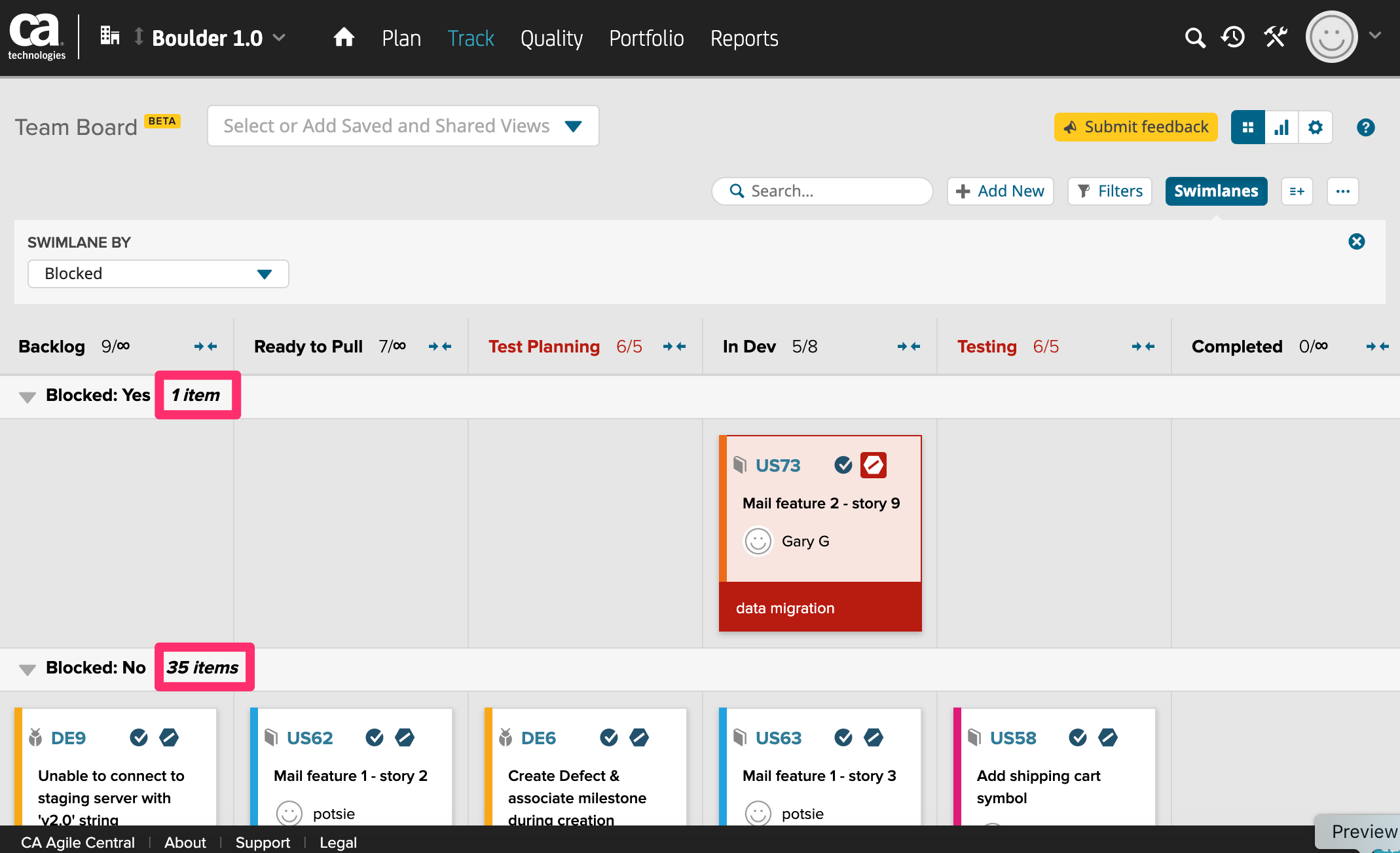The image size is (1400, 853).
Task: Toggle the ready checkmark on US62 card
Action: pyautogui.click(x=375, y=738)
